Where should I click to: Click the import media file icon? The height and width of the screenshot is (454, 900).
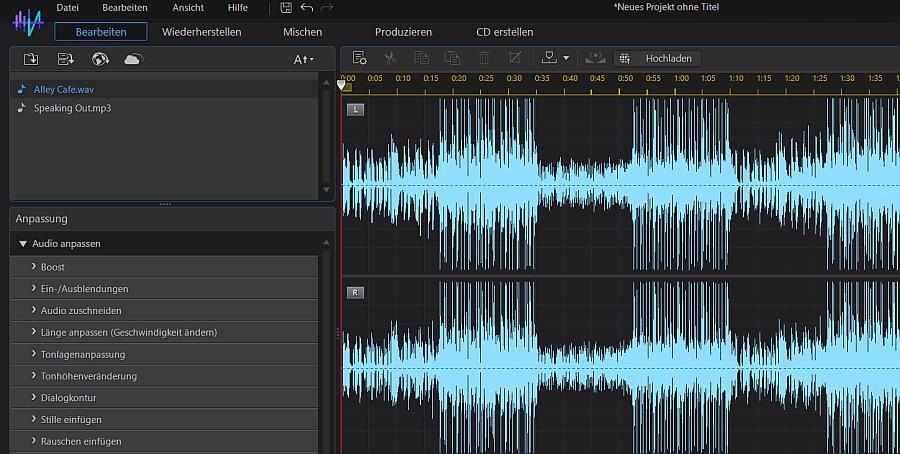(x=31, y=59)
